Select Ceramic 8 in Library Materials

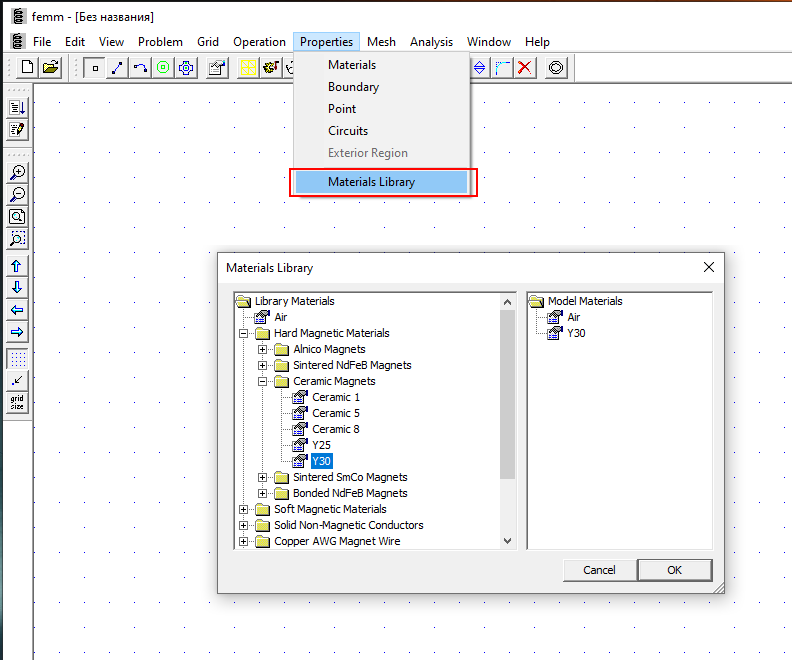[x=336, y=429]
